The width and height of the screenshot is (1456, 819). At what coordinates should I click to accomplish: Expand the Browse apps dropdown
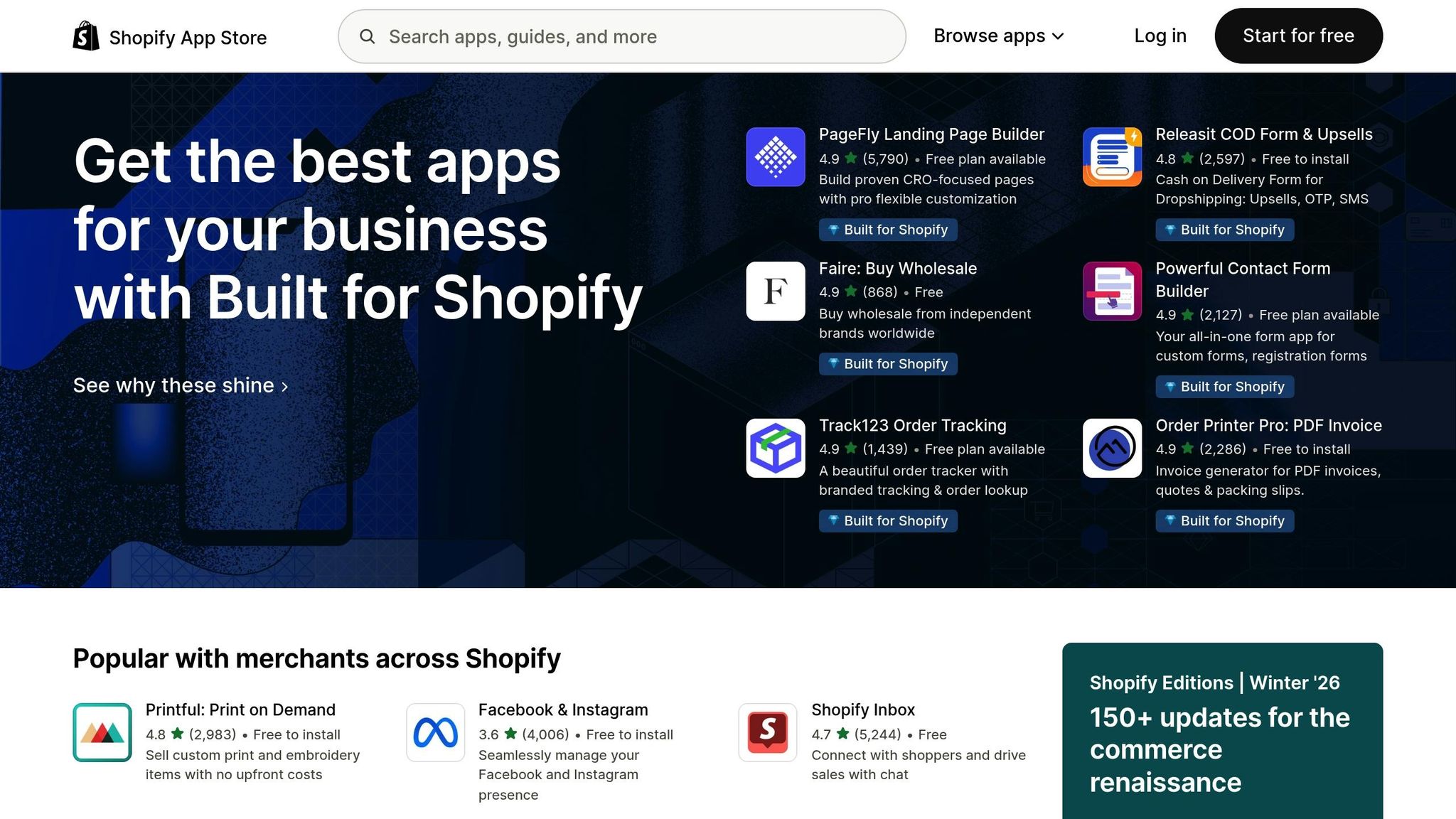[x=997, y=36]
